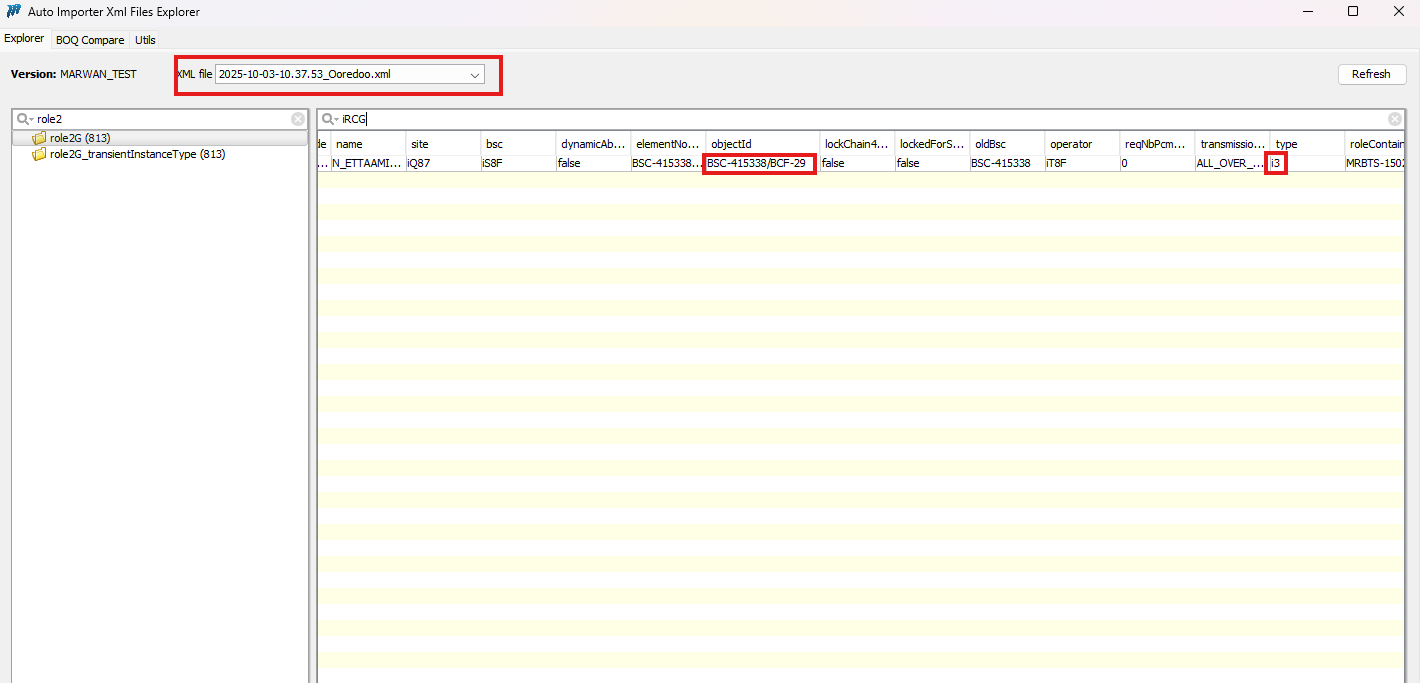This screenshot has height=683, width=1420.
Task: Select the BSC-415338/BCF-29 objectId cell
Action: (760, 163)
